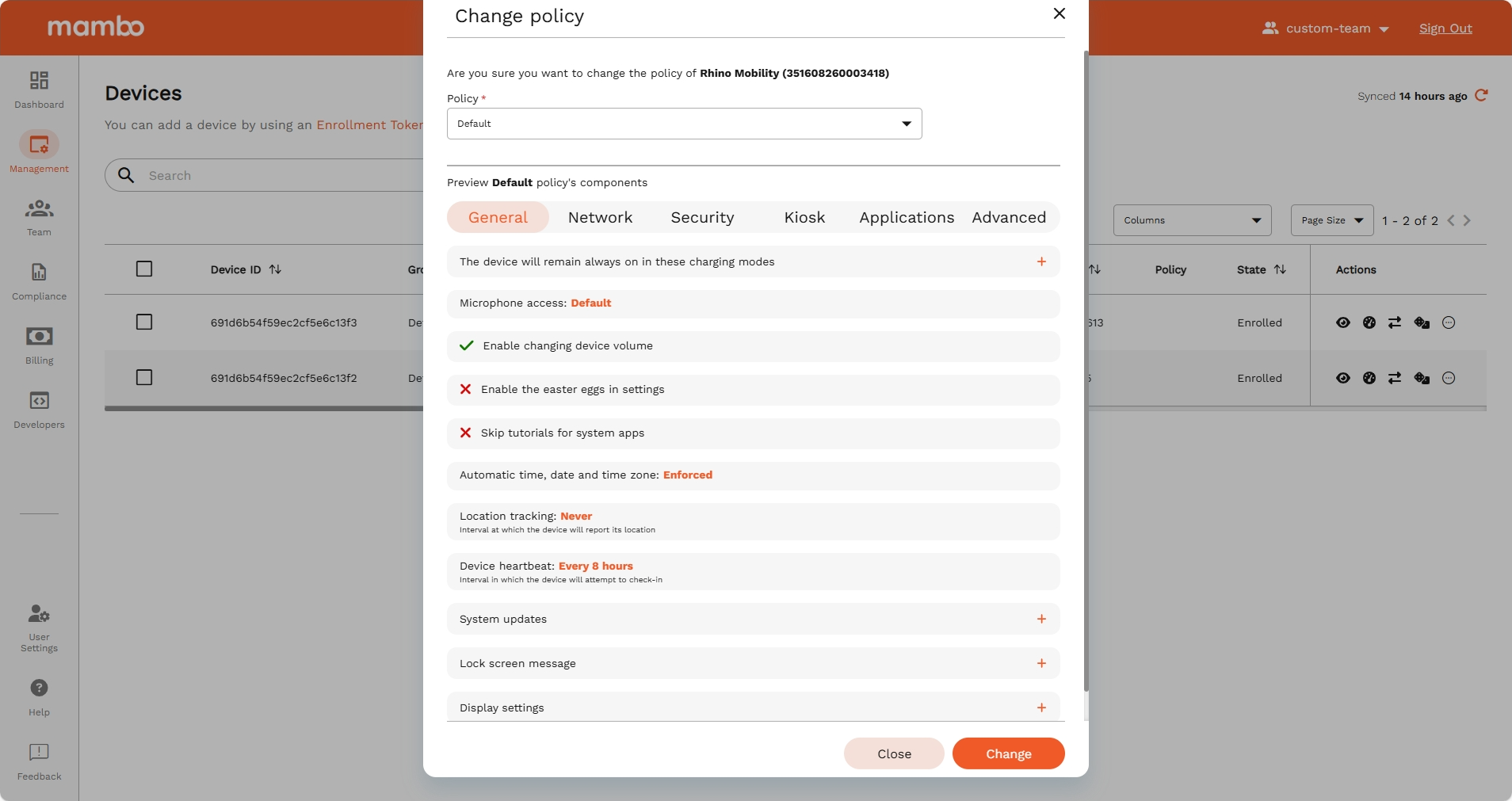Check the first device row checkbox
Screen dimensions: 1512x801
[x=144, y=322]
